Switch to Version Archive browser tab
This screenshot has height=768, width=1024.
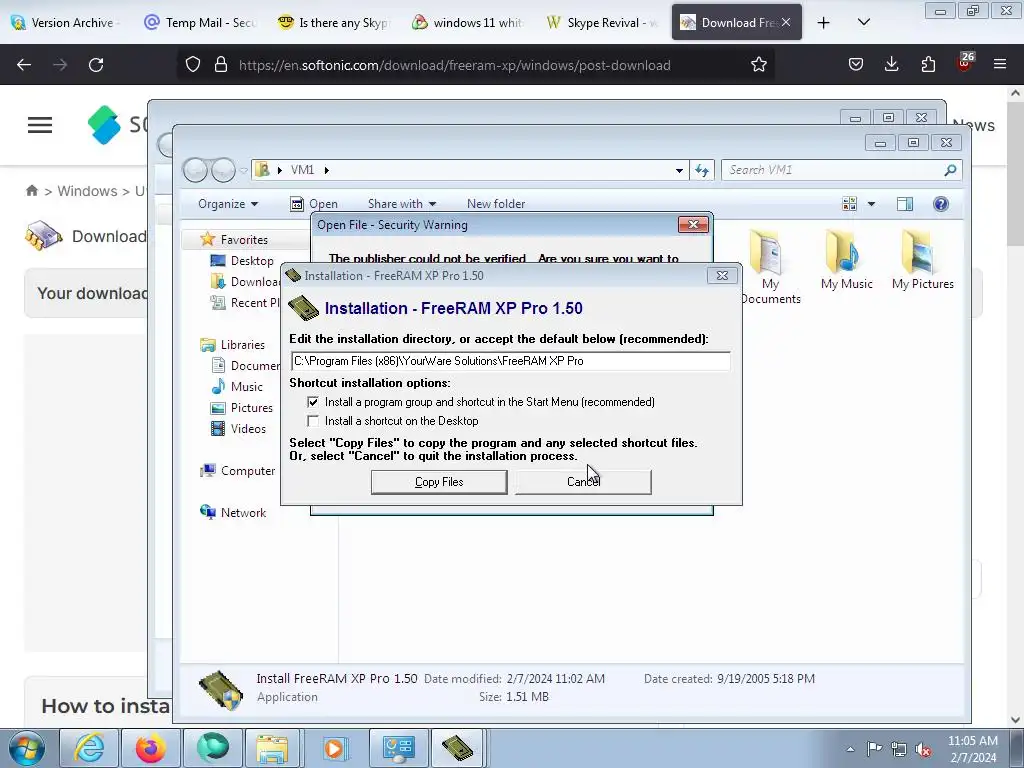pos(65,22)
